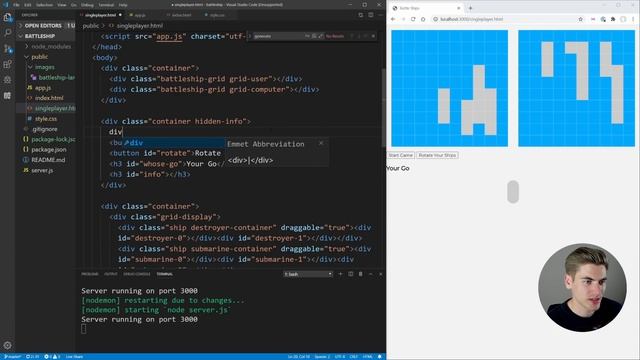Click the computer battleship grid in browser

click(x=576, y=88)
